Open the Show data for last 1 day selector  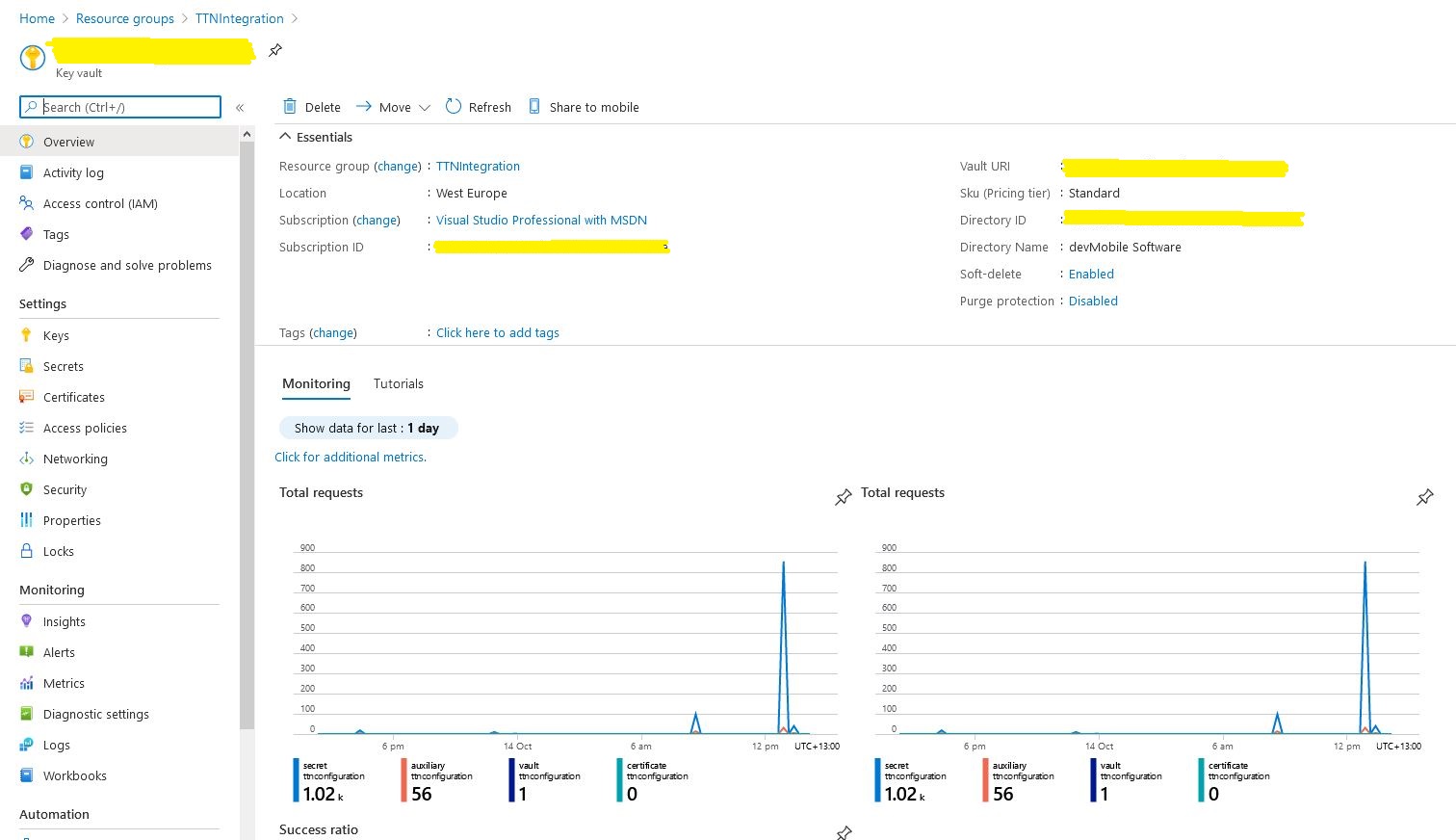coord(367,429)
